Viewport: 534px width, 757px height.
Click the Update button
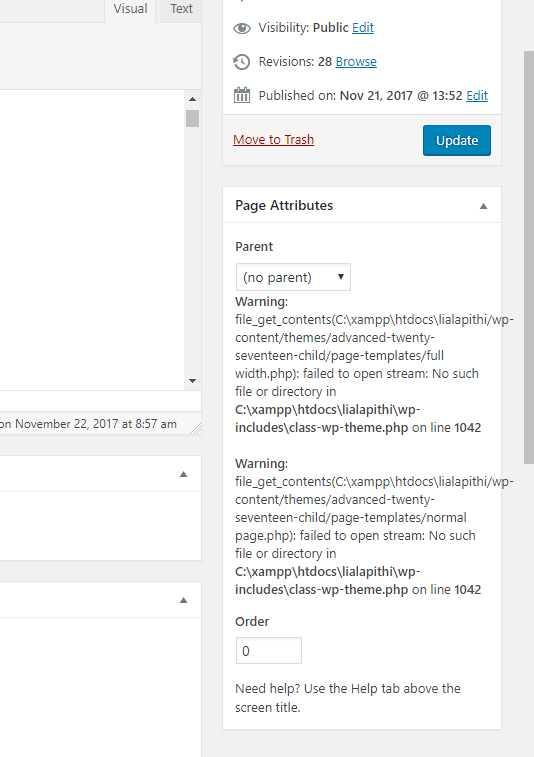click(x=457, y=140)
